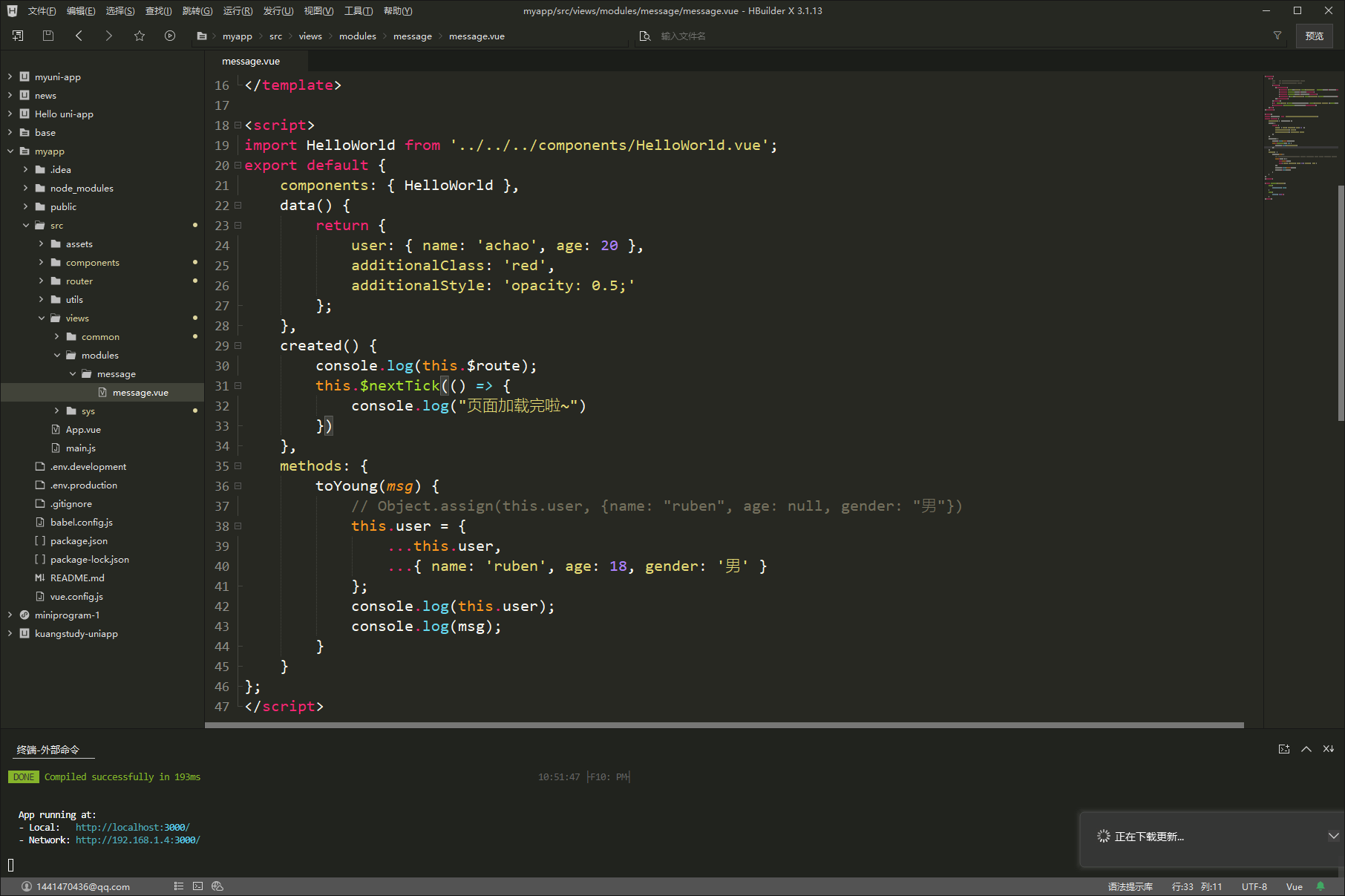The width and height of the screenshot is (1345, 896).
Task: Toggle fold marker on line 29 created
Action: (238, 346)
